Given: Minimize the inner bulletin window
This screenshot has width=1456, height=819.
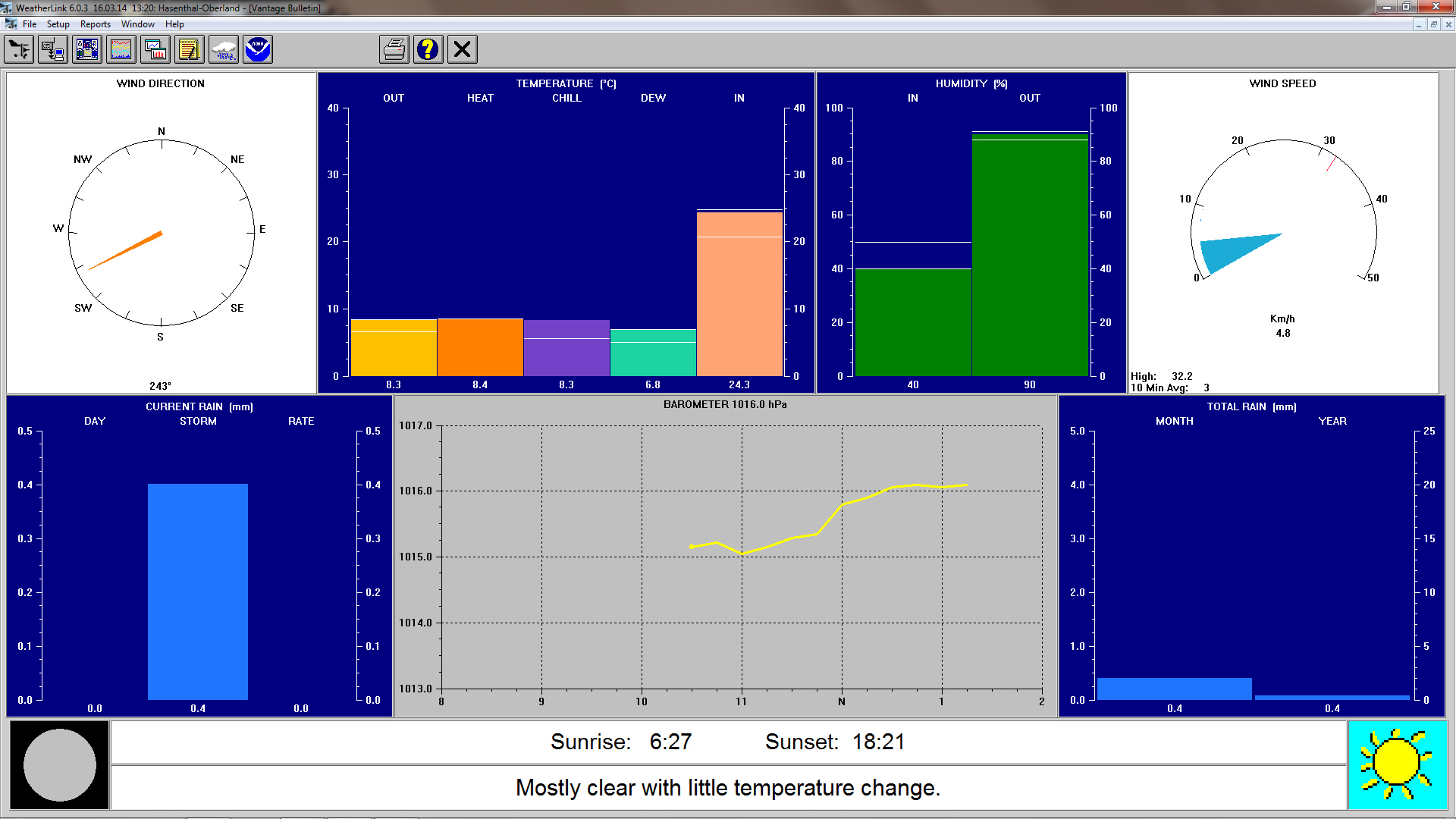Looking at the screenshot, I should coord(1419,24).
